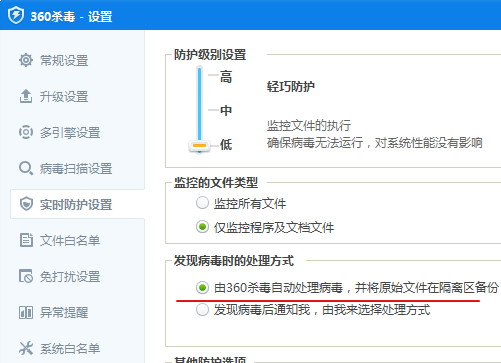
Task: Choose 发现病毒后通知我 radio option
Action: click(202, 310)
